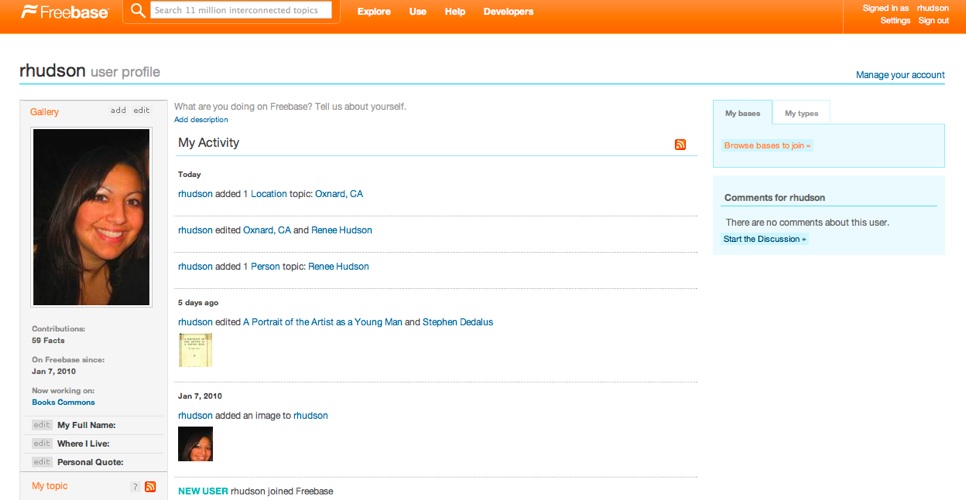Click Gallery heading link
The height and width of the screenshot is (502, 966).
pos(44,111)
